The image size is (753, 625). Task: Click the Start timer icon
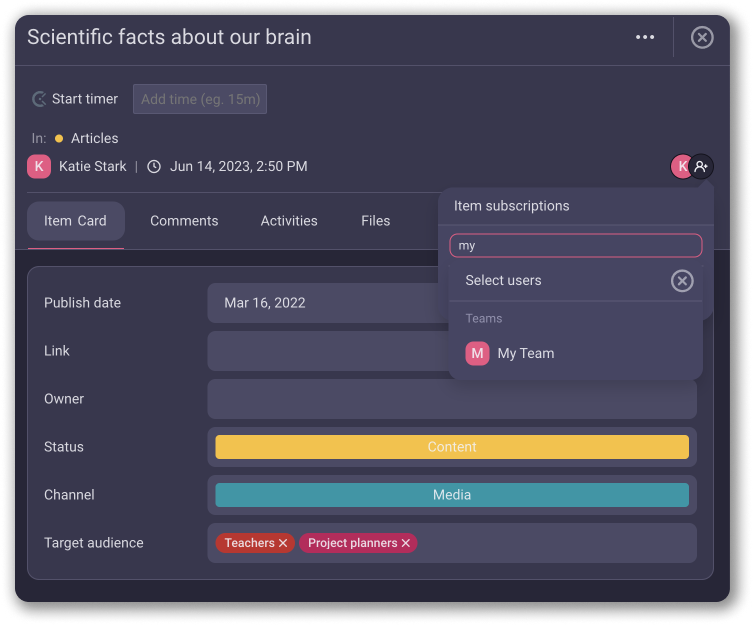click(40, 99)
